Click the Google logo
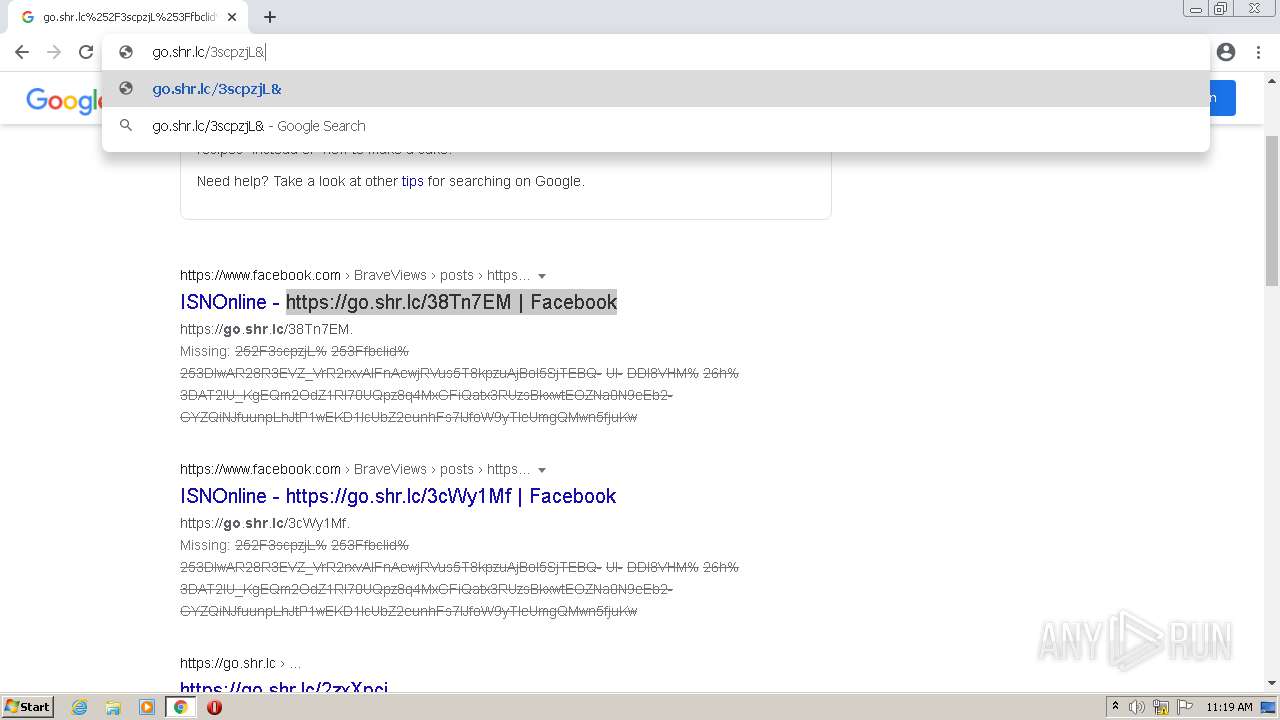 tap(66, 100)
